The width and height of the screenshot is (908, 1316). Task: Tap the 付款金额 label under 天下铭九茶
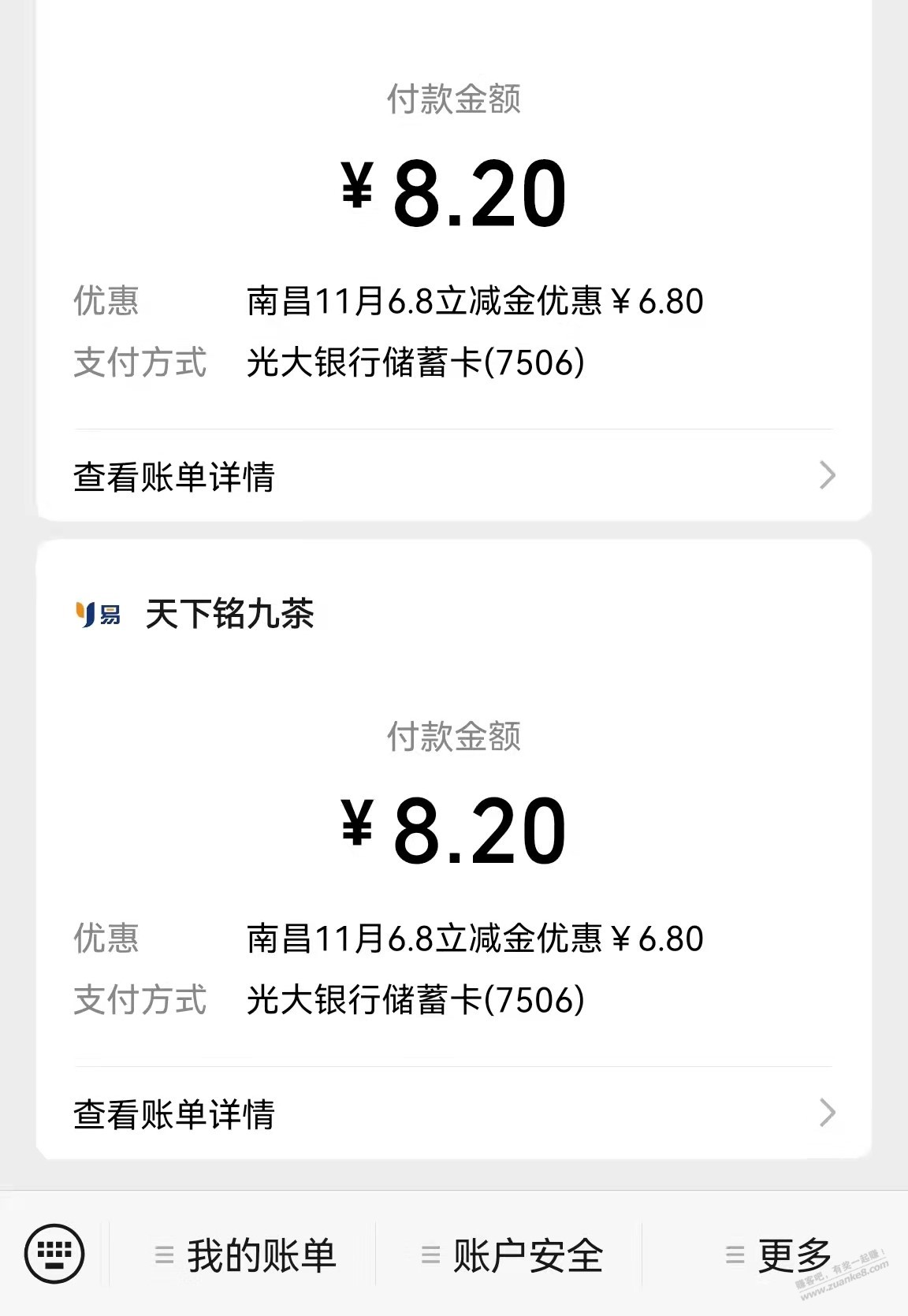click(x=454, y=737)
